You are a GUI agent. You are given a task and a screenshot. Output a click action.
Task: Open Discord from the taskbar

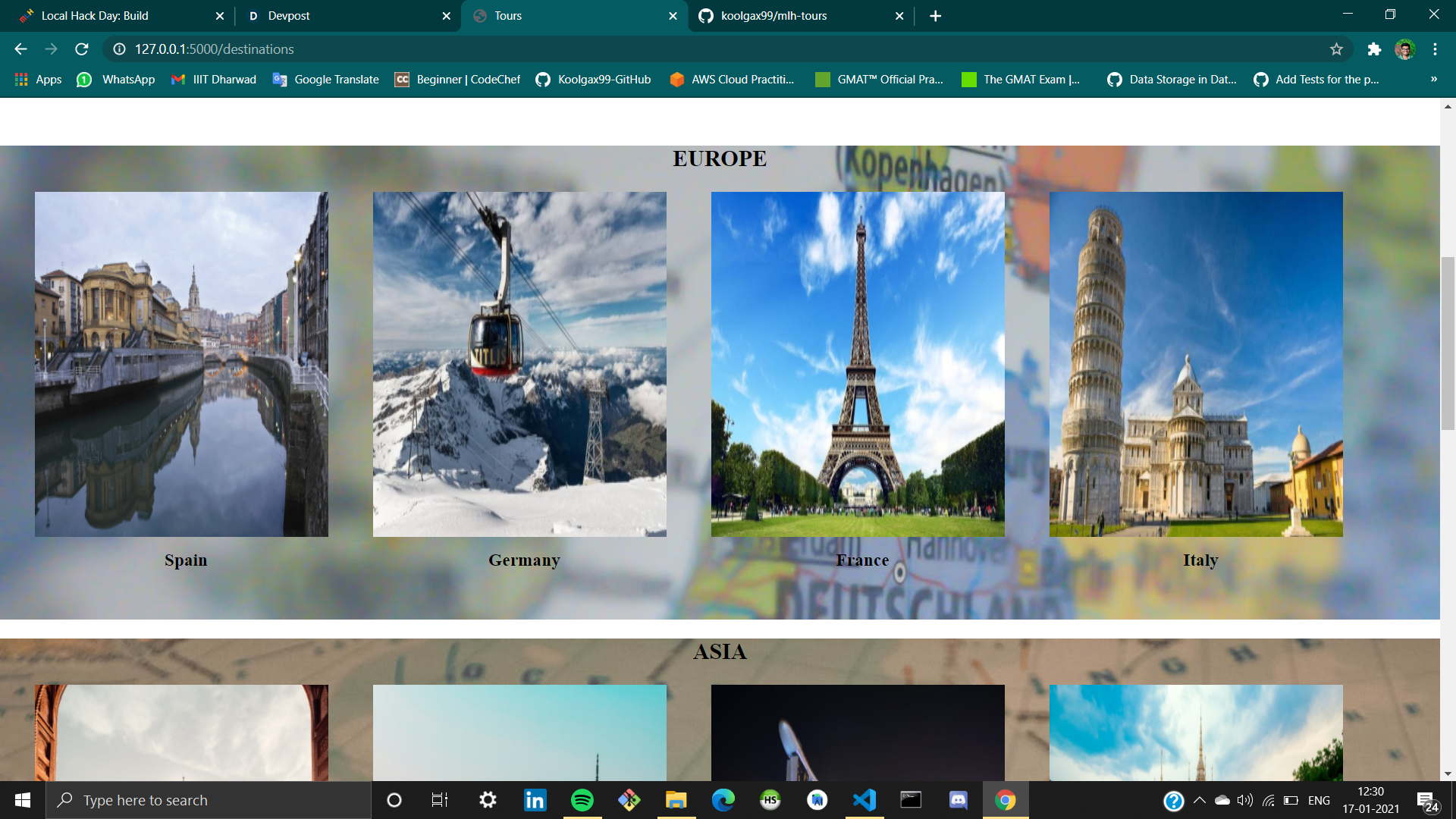click(958, 800)
